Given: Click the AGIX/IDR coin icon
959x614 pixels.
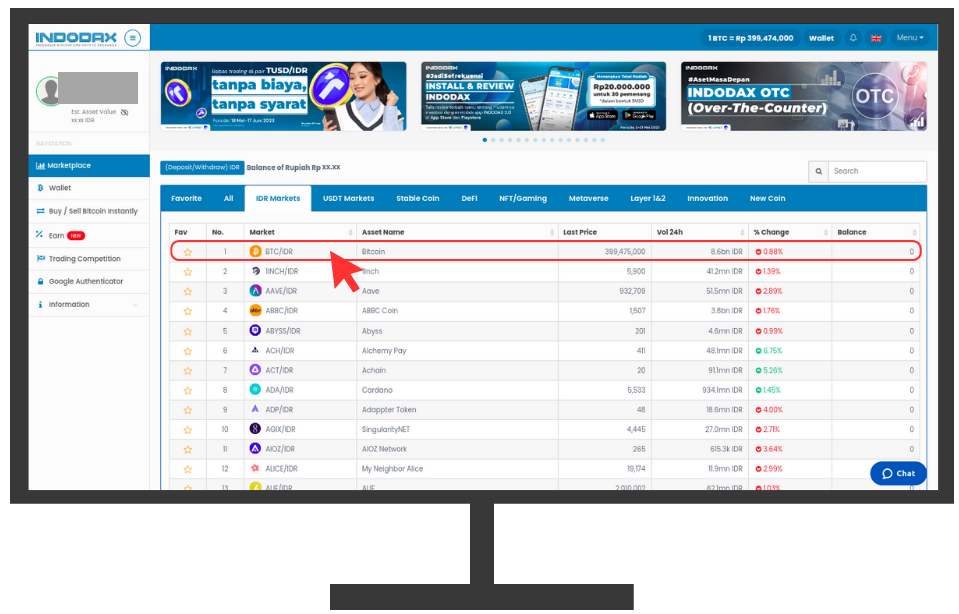Looking at the screenshot, I should point(256,429).
